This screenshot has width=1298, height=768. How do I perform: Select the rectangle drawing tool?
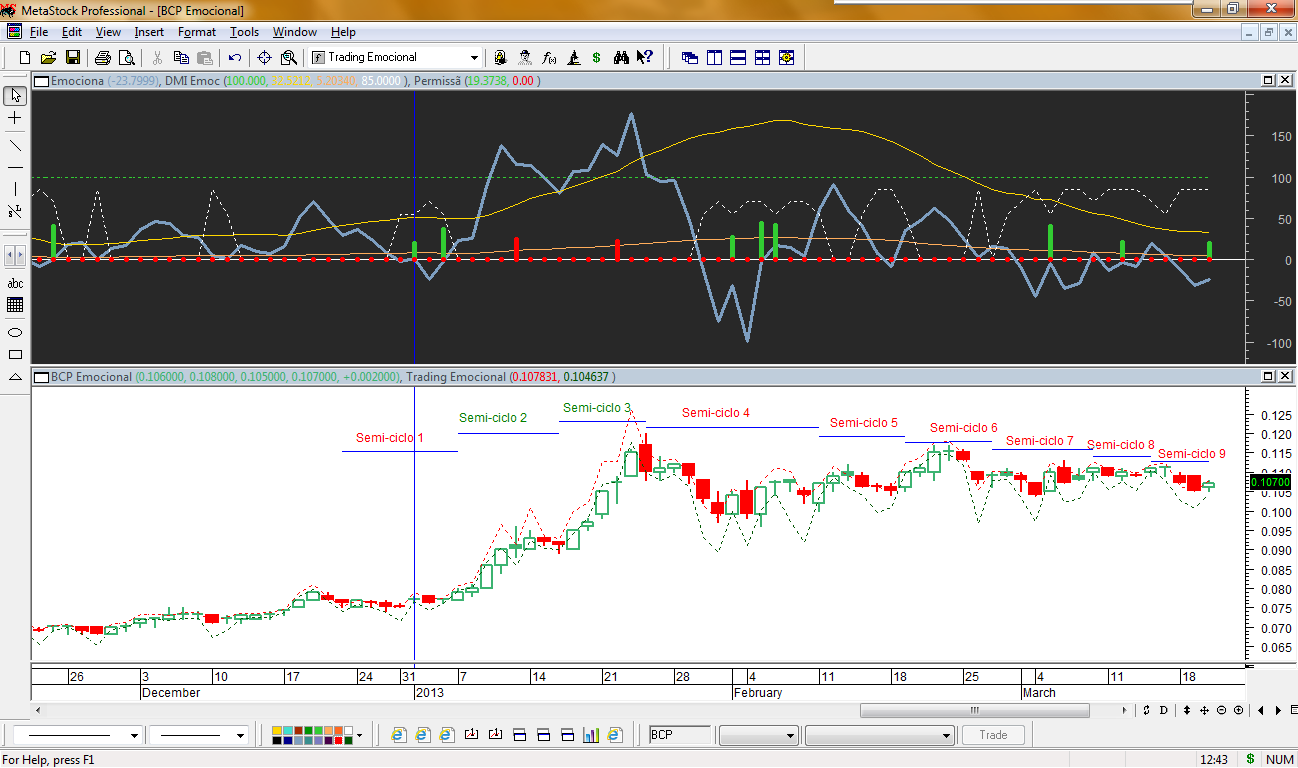tap(15, 354)
